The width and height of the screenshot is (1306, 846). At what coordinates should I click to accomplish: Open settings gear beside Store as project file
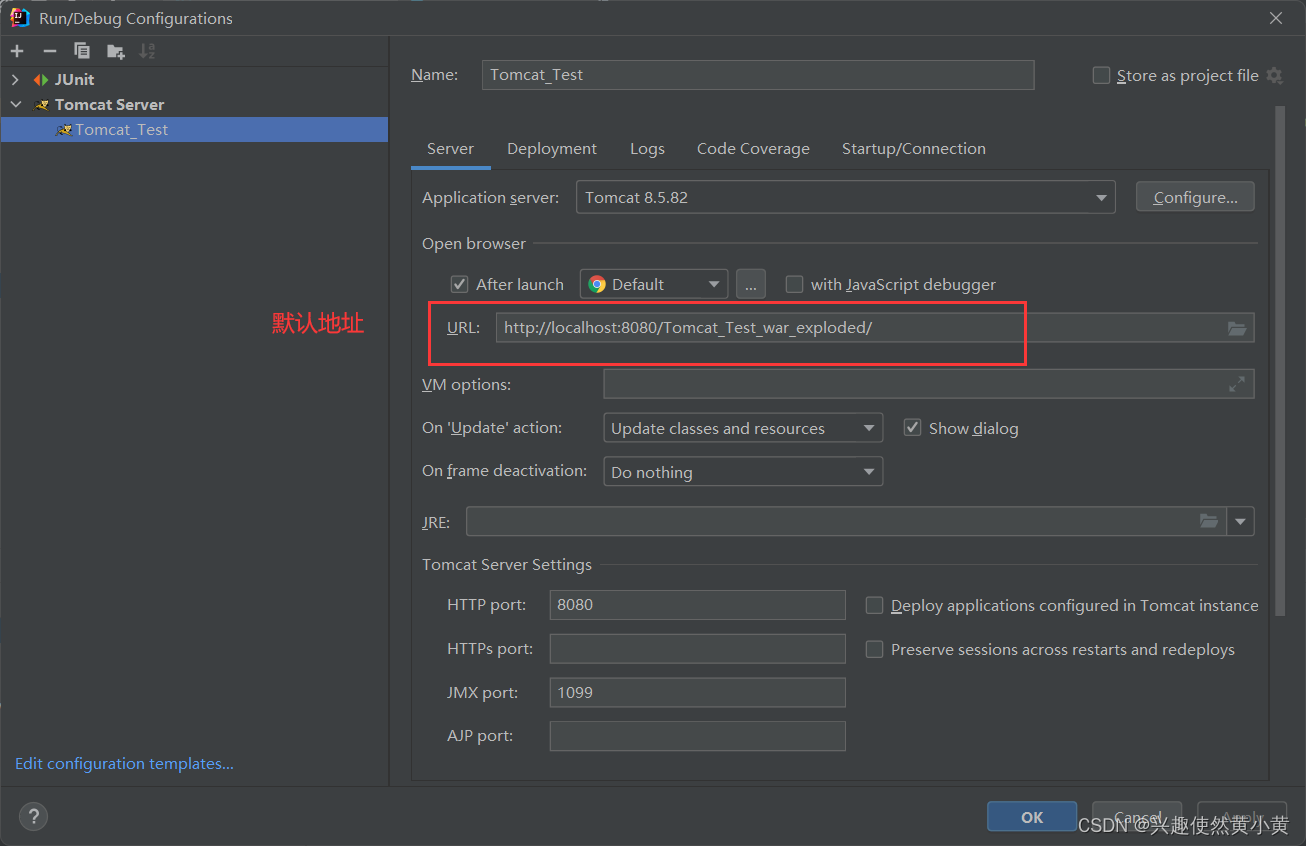1274,75
